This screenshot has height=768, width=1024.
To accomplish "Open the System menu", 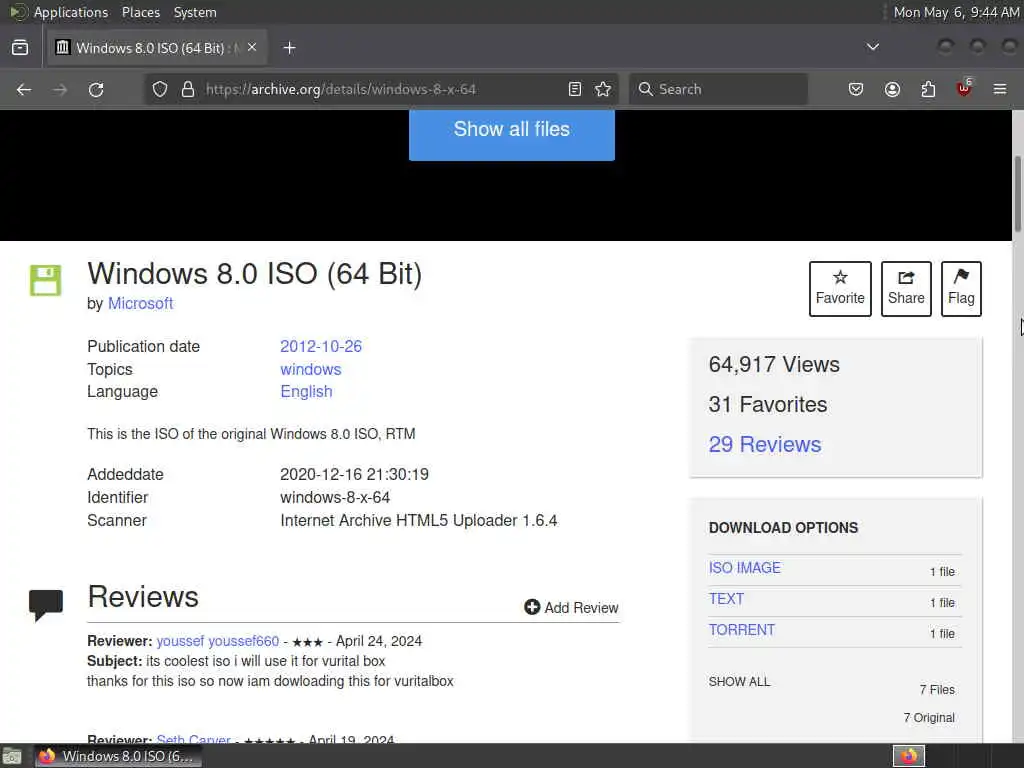I will point(195,12).
